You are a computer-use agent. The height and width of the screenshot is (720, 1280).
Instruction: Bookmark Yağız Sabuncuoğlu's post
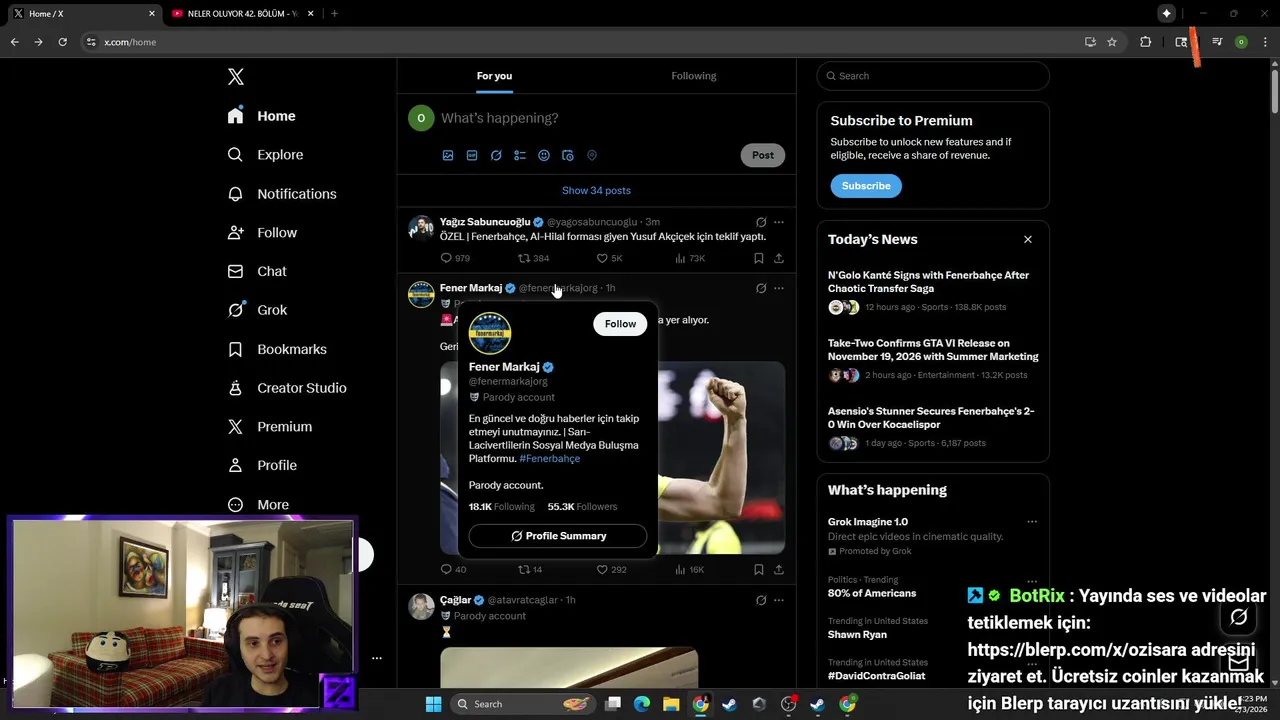(759, 258)
